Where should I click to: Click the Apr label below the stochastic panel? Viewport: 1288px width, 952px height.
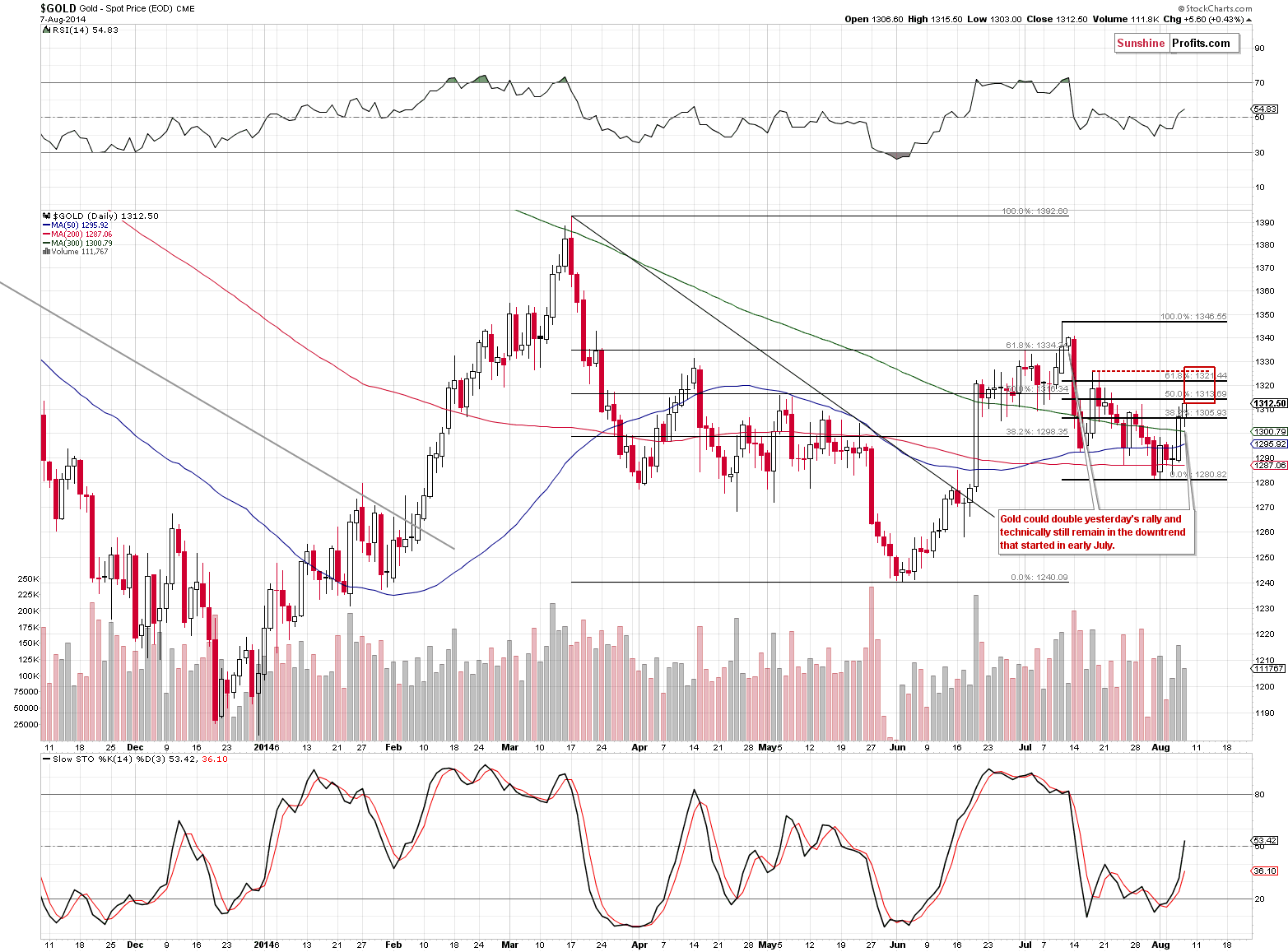(x=639, y=945)
